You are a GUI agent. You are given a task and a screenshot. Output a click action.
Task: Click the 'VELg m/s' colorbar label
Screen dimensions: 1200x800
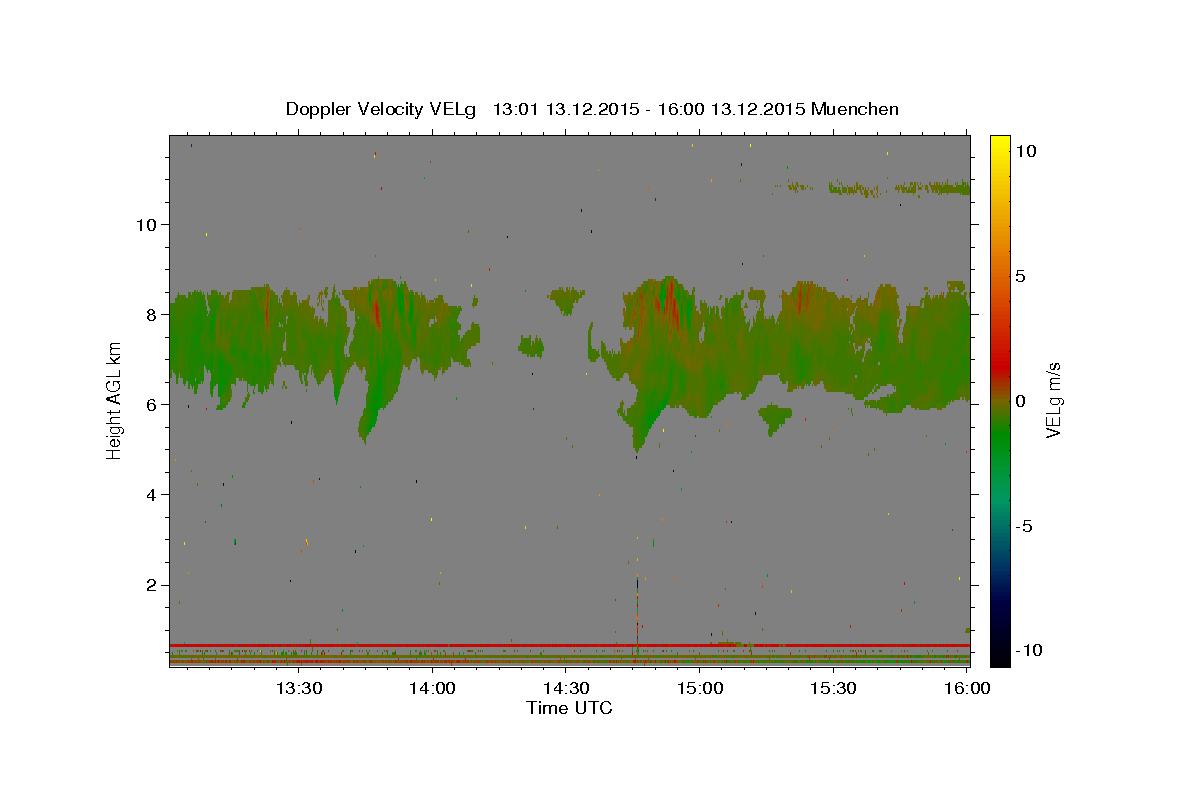pos(1053,400)
